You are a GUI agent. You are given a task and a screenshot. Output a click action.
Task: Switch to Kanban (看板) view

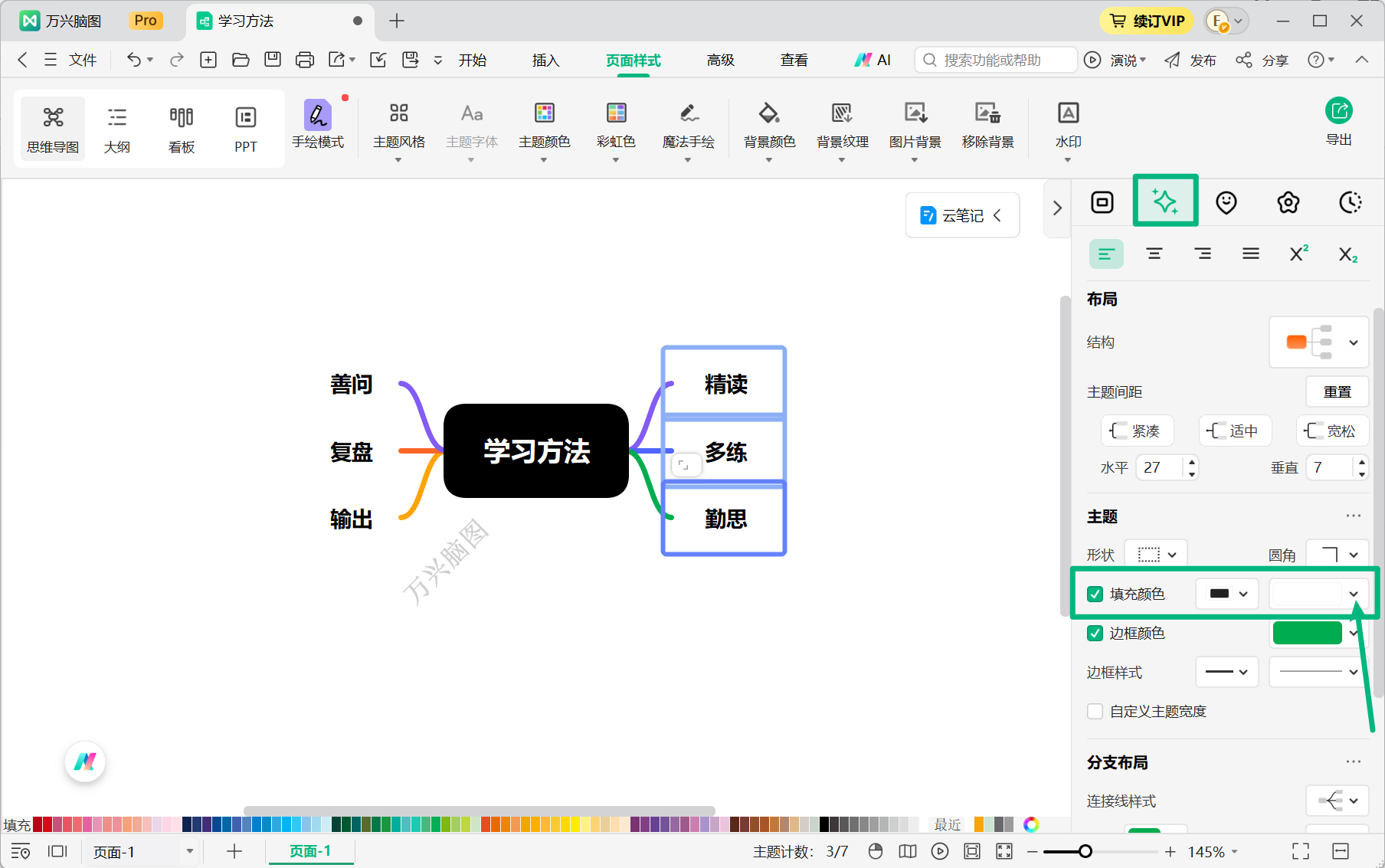182,129
